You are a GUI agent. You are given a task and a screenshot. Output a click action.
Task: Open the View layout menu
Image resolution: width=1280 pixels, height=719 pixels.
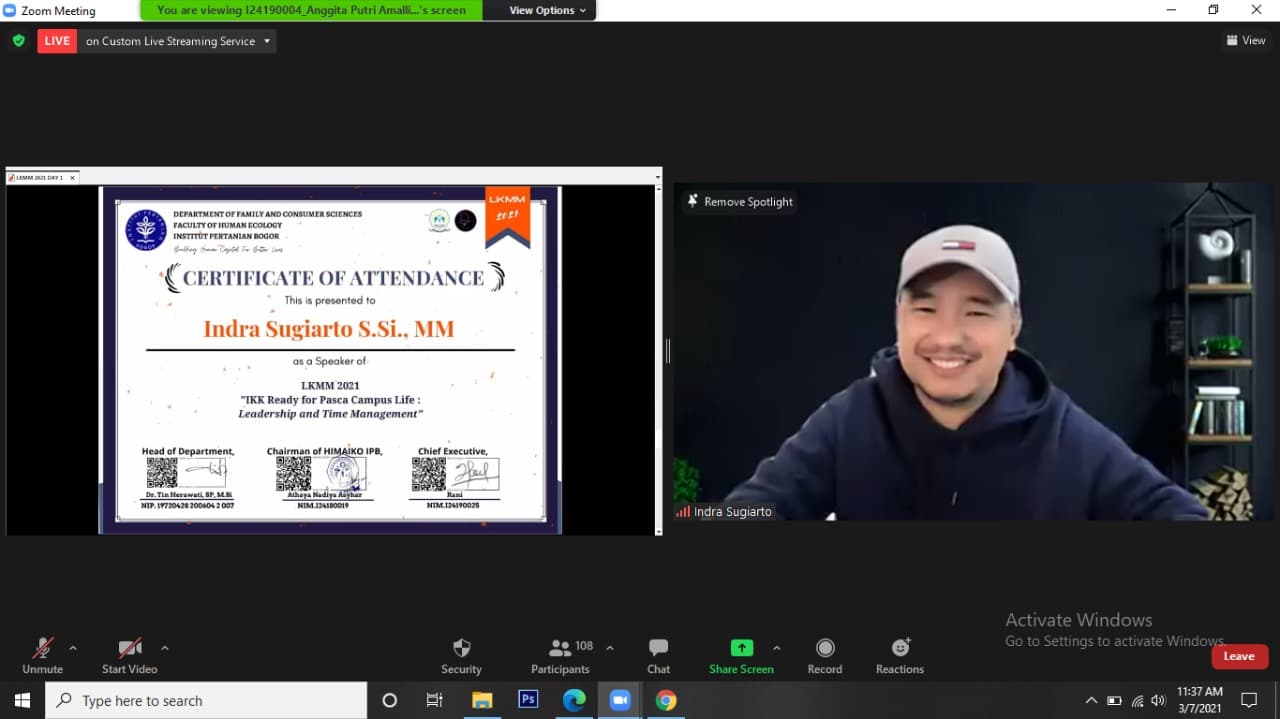(1246, 41)
